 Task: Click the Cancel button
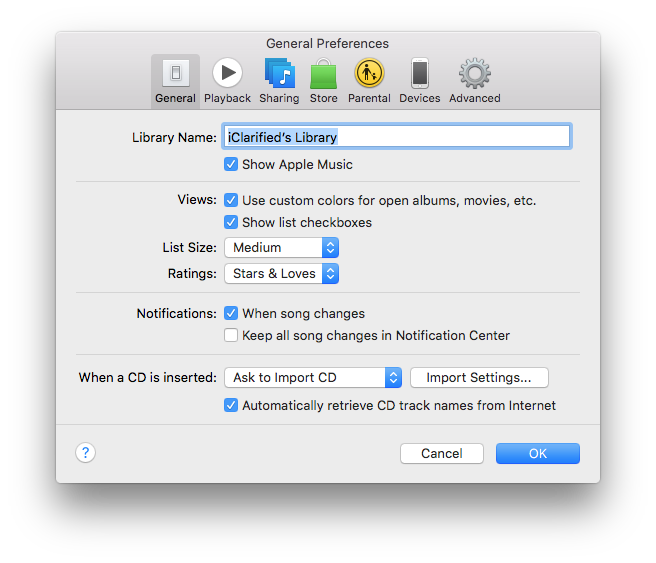click(442, 453)
